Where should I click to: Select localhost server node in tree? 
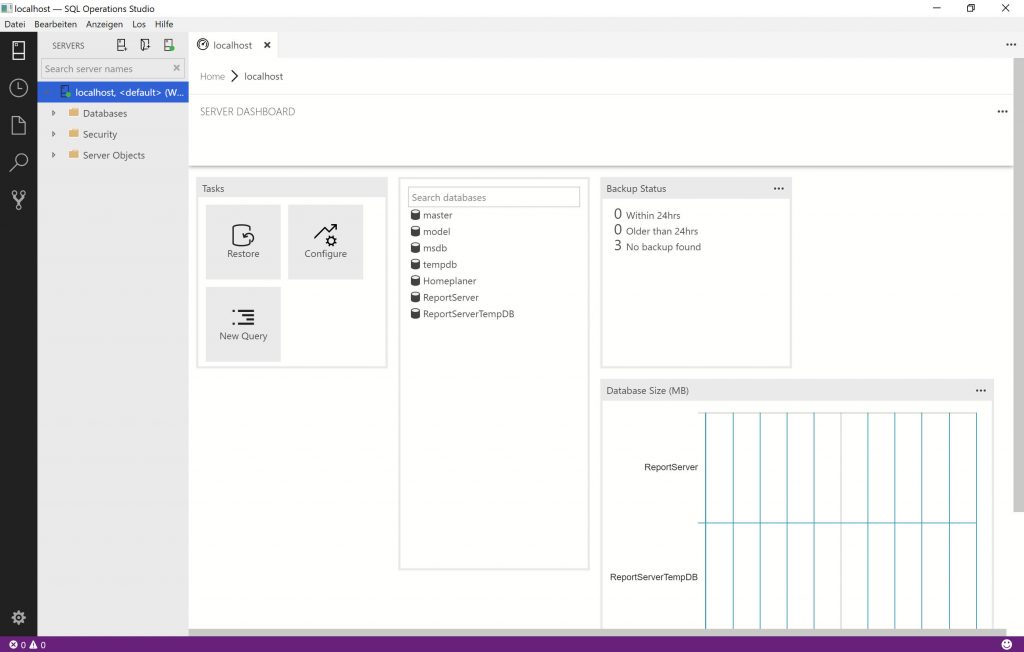[113, 92]
